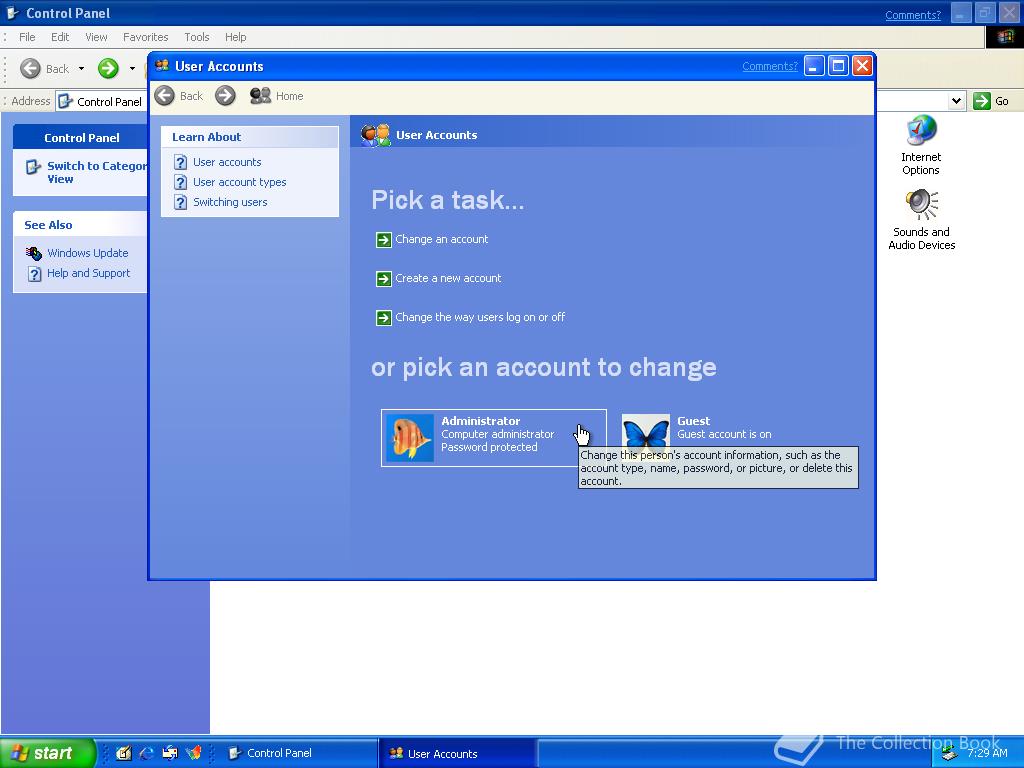Click green Forward button in Control Panel
1024x768 pixels.
pos(108,69)
